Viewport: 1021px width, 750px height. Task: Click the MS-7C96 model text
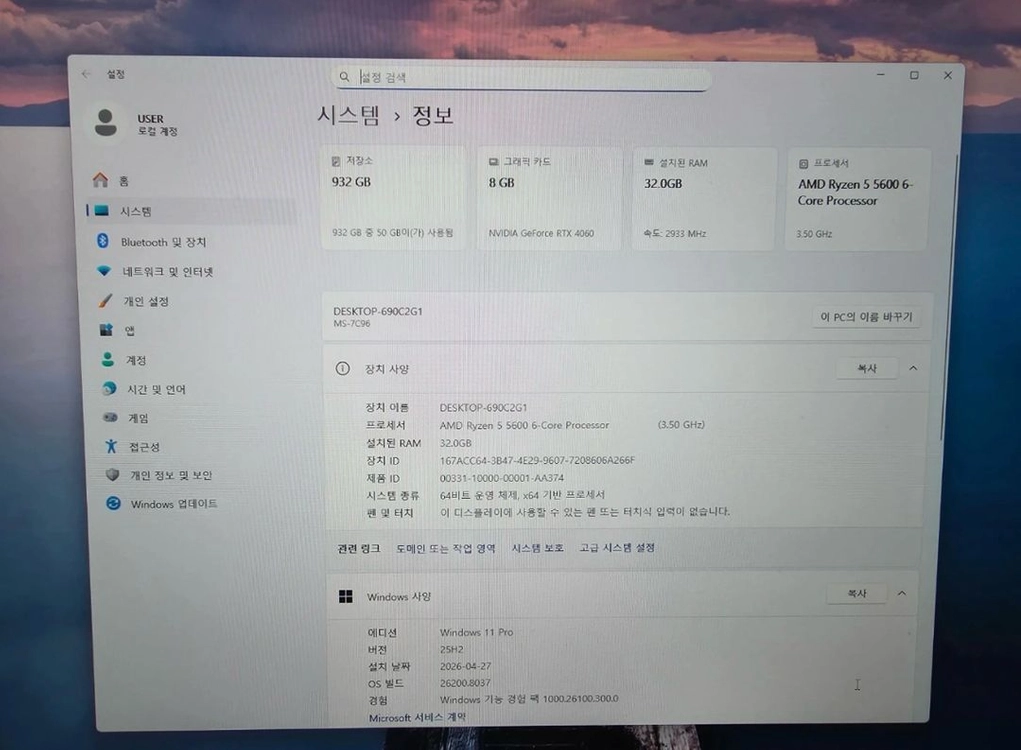352,324
